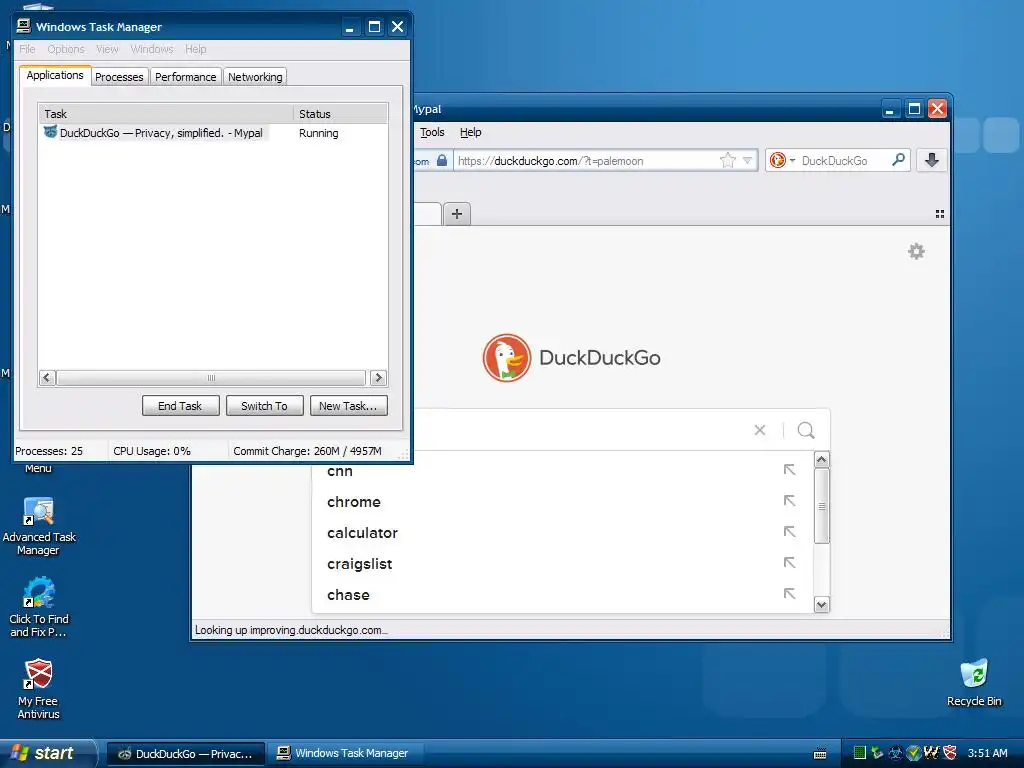Screen dimensions: 1024x768
Task: Click the Mypal icon beside the DuckDuckGo task
Action: tap(50, 132)
